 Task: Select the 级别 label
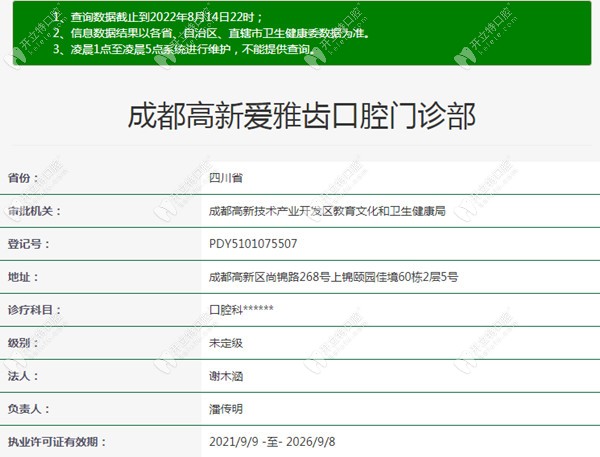(23, 343)
